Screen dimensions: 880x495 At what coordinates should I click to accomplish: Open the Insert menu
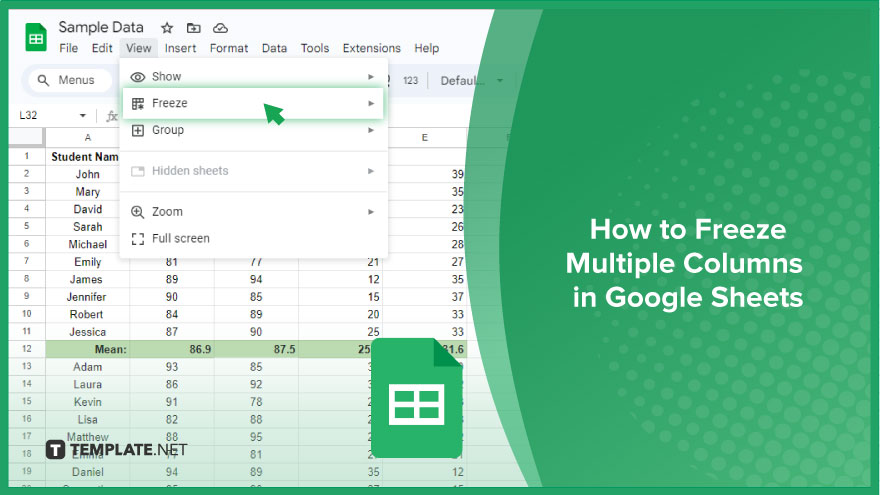point(180,48)
